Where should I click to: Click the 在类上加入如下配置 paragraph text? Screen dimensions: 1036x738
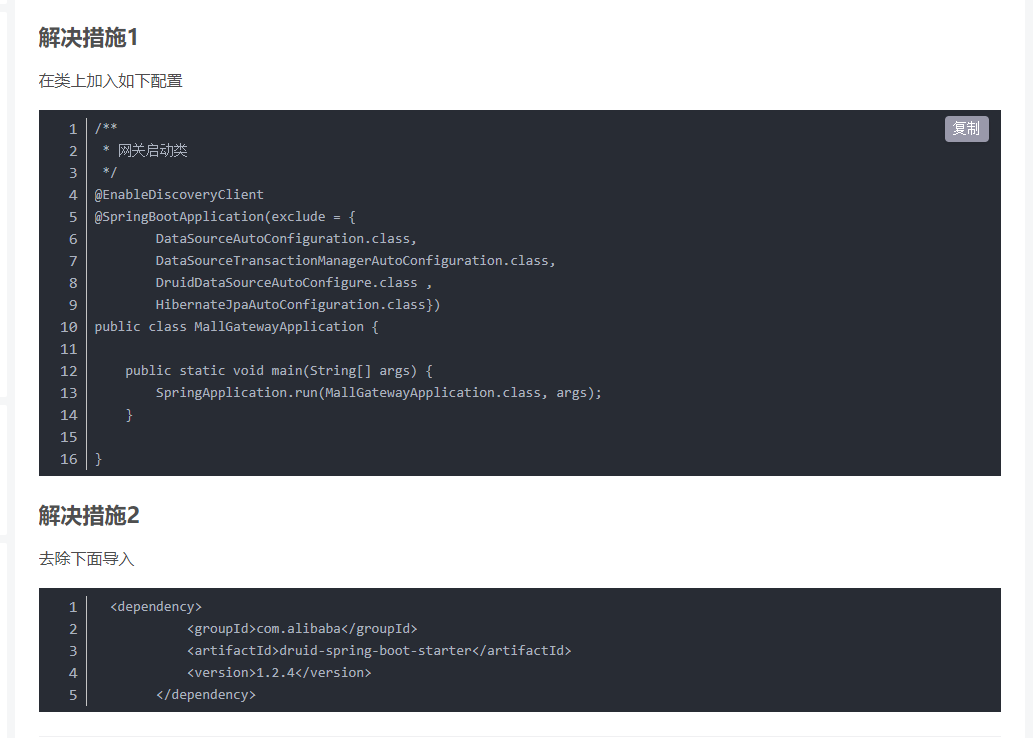pyautogui.click(x=110, y=81)
